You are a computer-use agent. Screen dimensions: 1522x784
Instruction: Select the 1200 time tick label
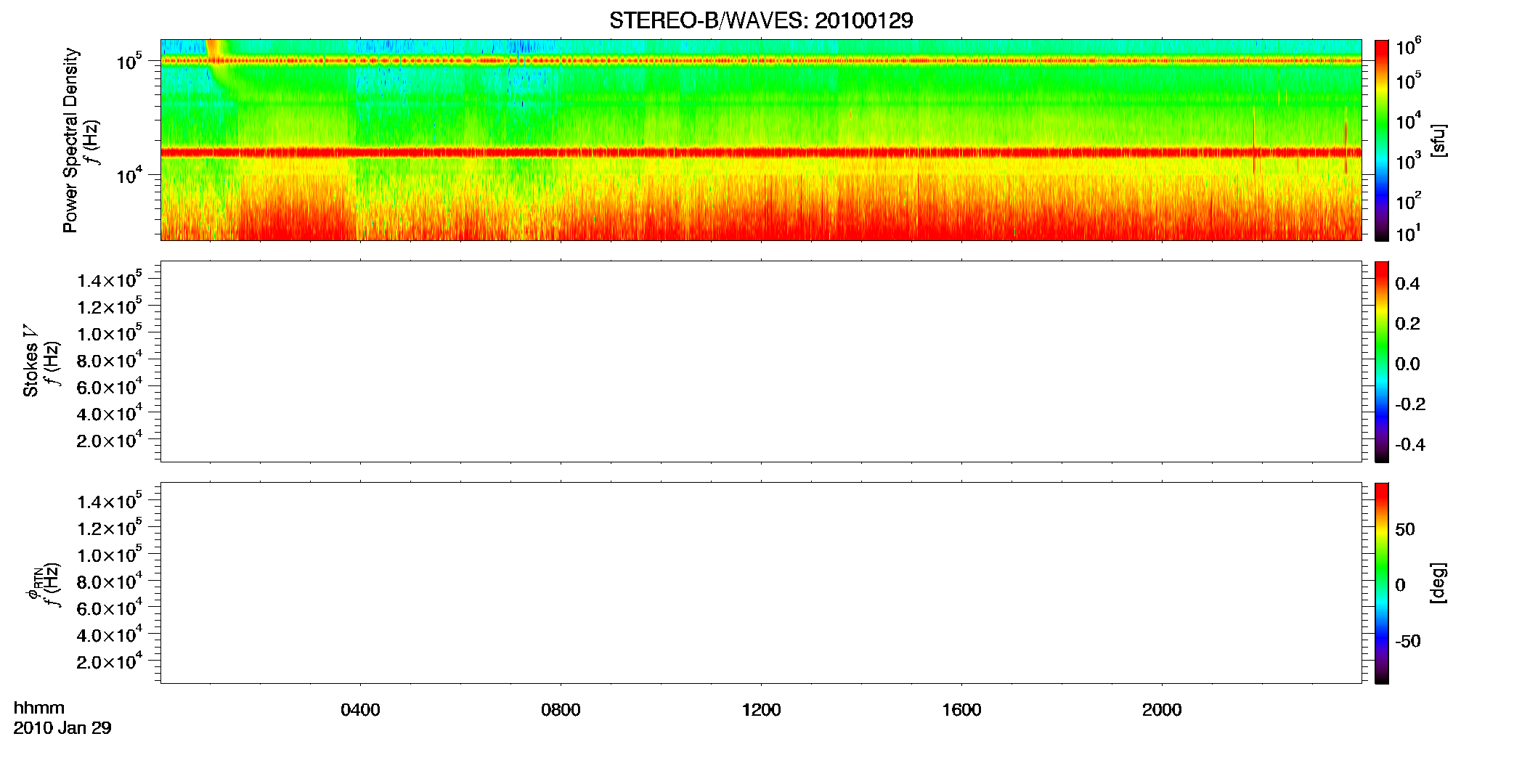tap(761, 710)
